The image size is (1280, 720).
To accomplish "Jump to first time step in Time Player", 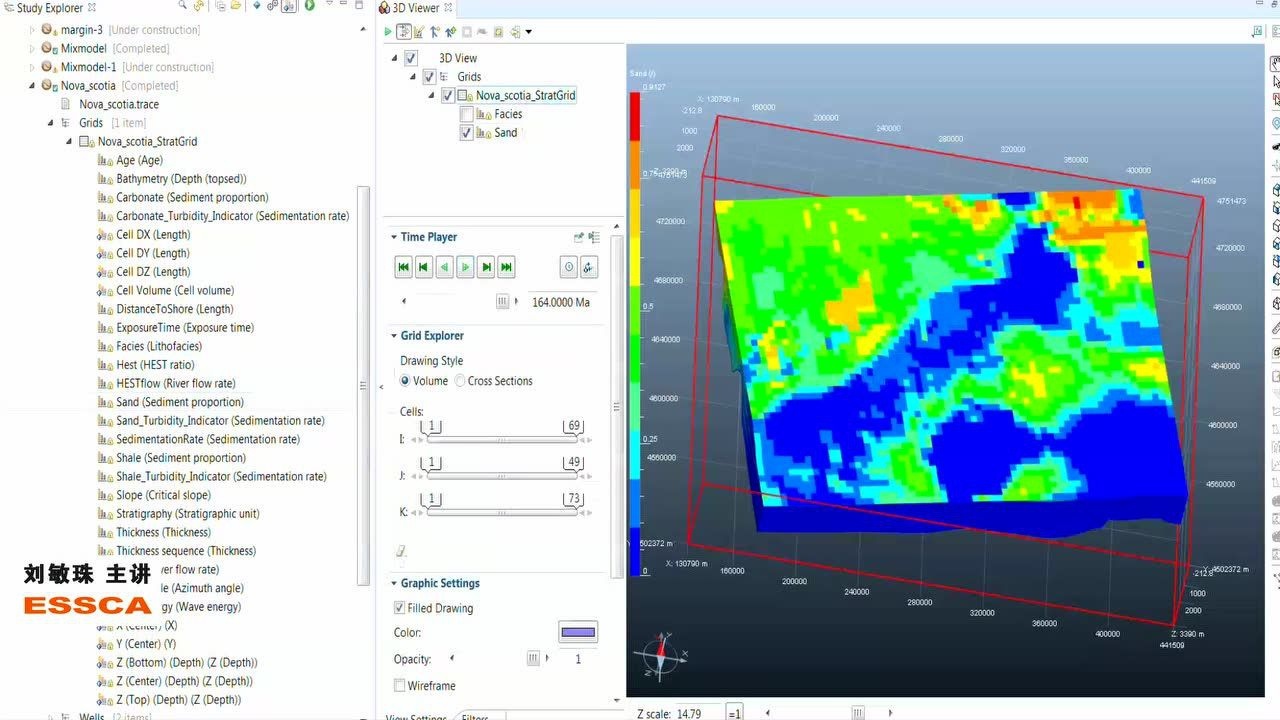I will 403,267.
